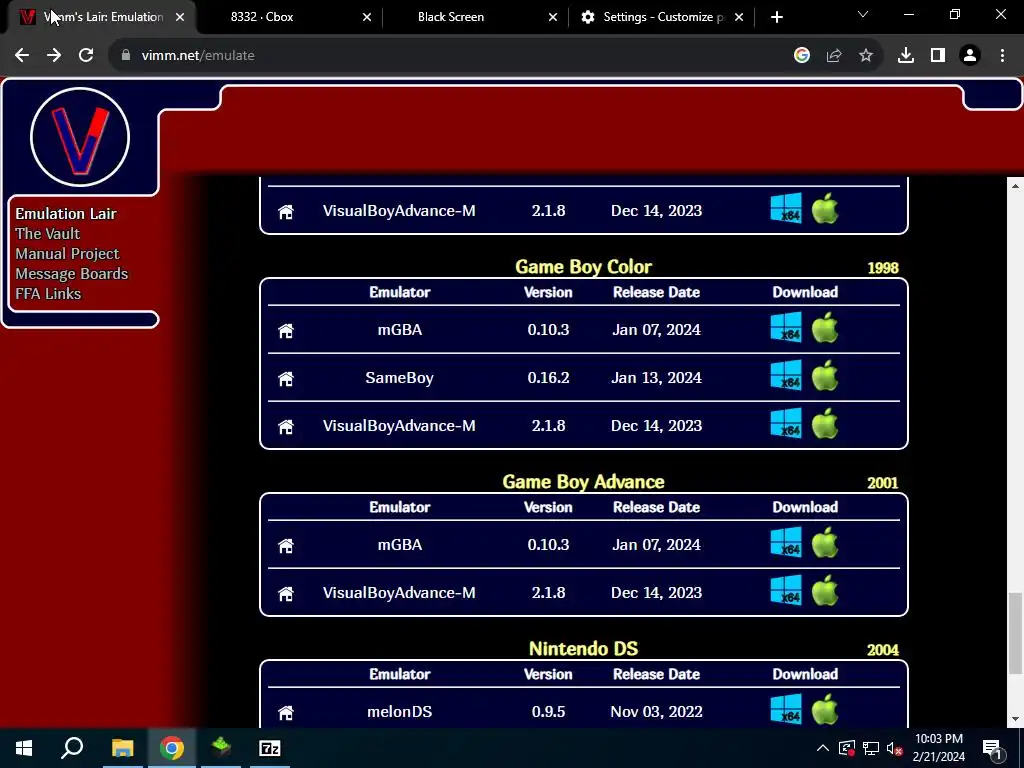
Task: Open Google icon in address bar
Action: pyautogui.click(x=802, y=56)
